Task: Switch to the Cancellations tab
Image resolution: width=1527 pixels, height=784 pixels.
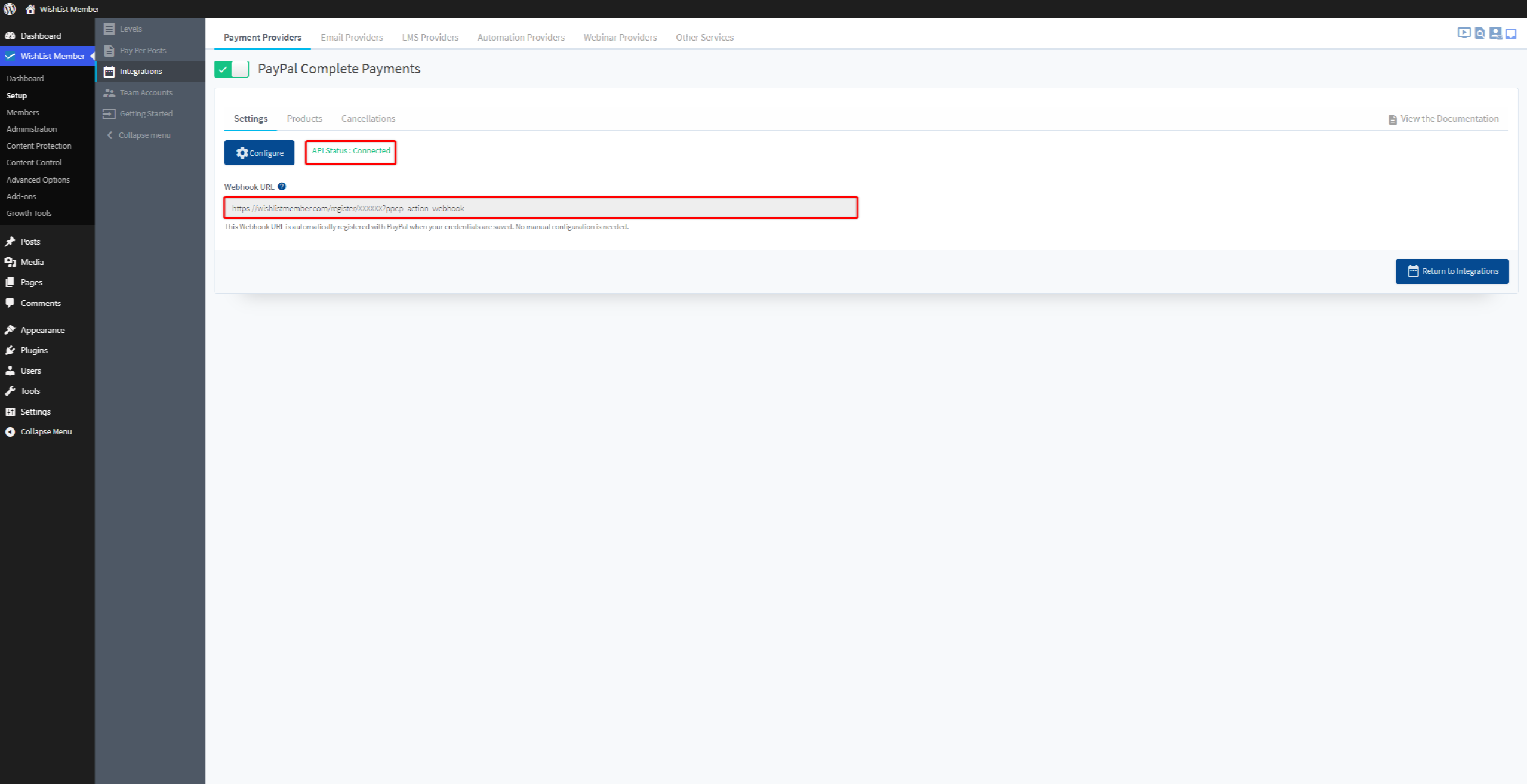Action: point(368,118)
